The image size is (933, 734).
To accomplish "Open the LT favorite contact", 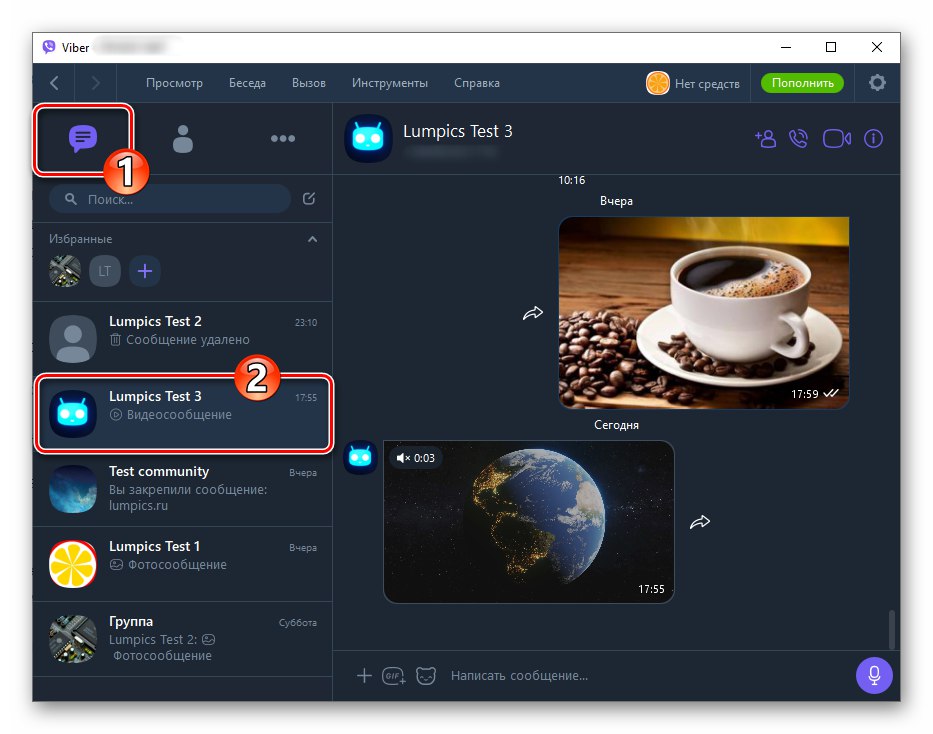I will [105, 271].
